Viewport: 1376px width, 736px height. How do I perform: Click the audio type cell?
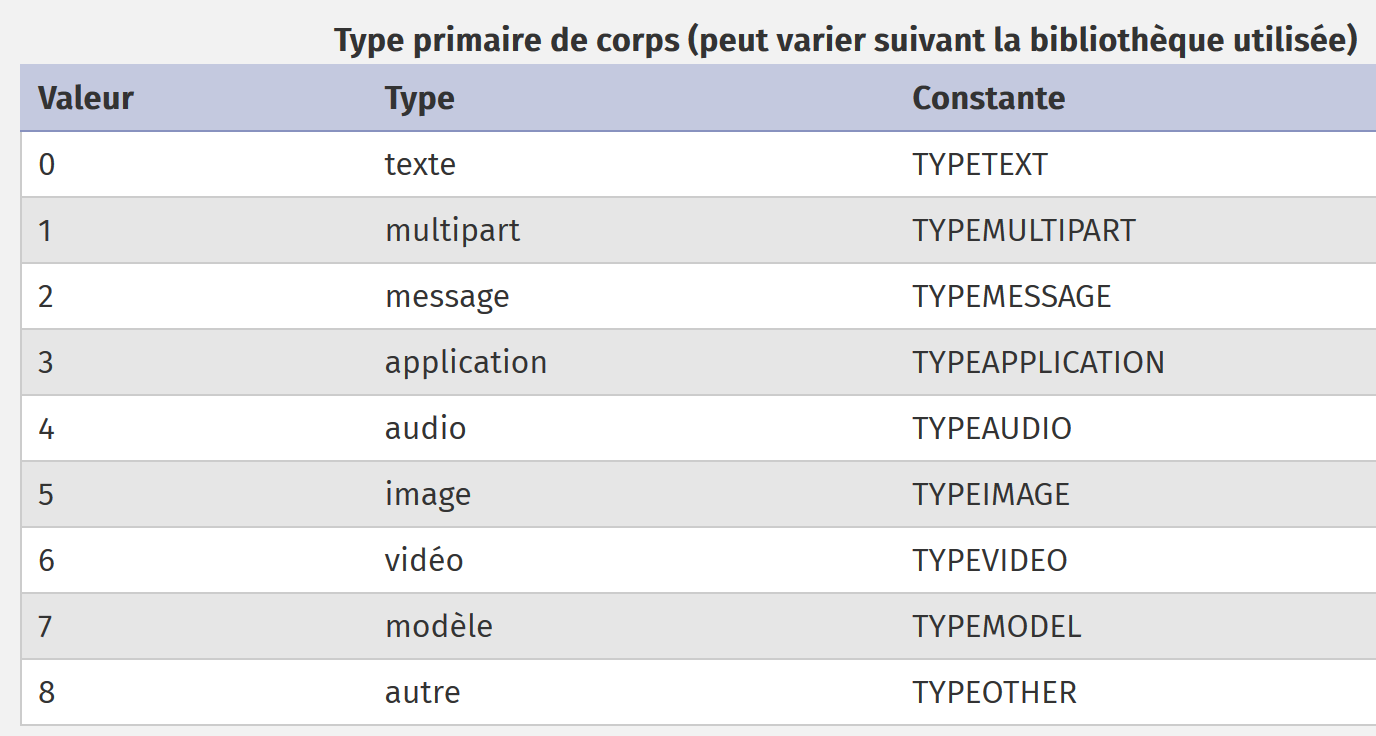pyautogui.click(x=425, y=428)
